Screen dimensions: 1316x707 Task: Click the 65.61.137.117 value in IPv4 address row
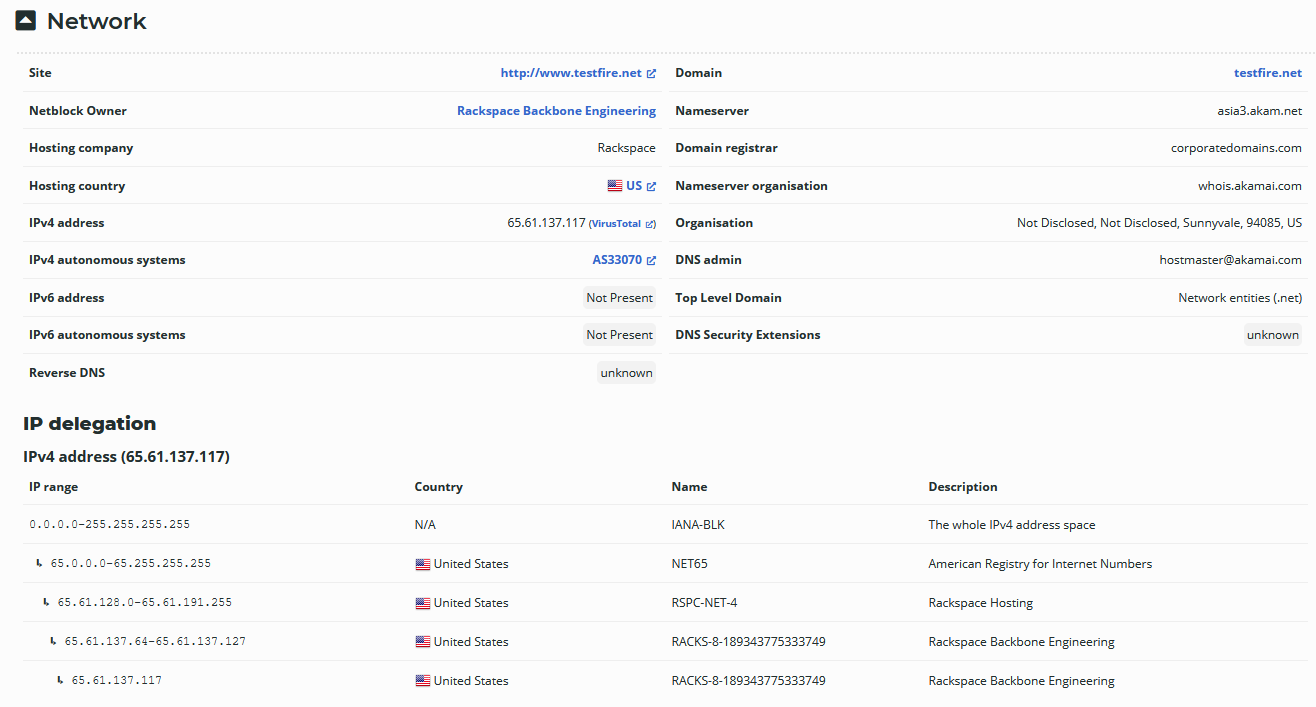(x=546, y=223)
